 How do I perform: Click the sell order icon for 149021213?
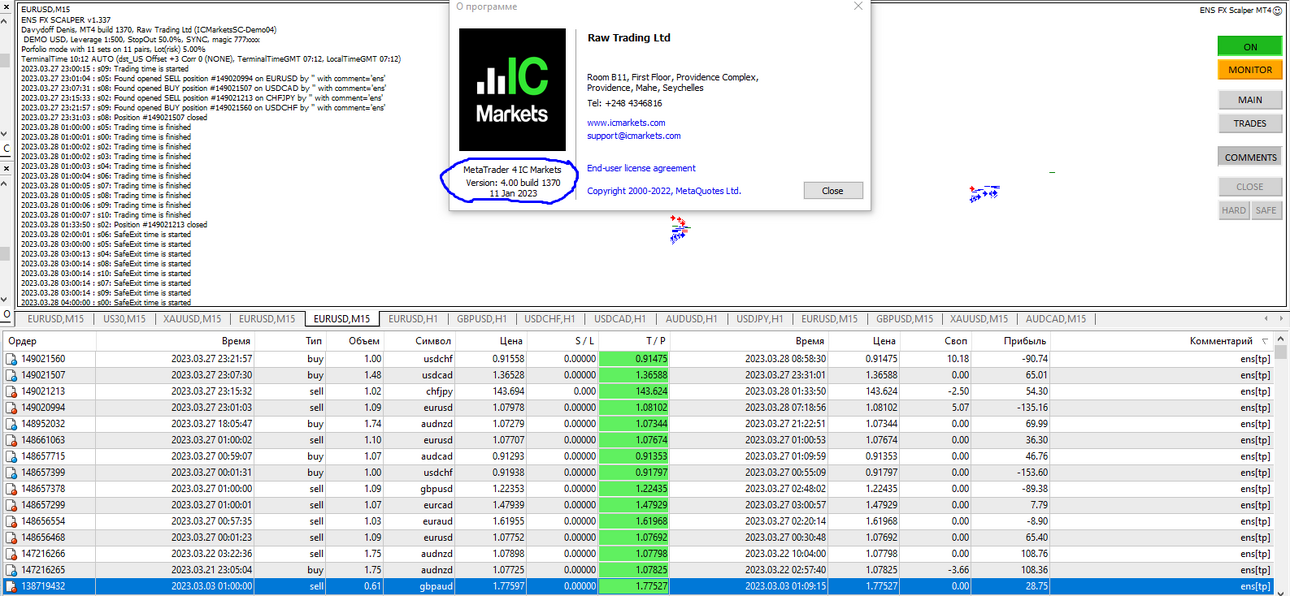pyautogui.click(x=12, y=391)
